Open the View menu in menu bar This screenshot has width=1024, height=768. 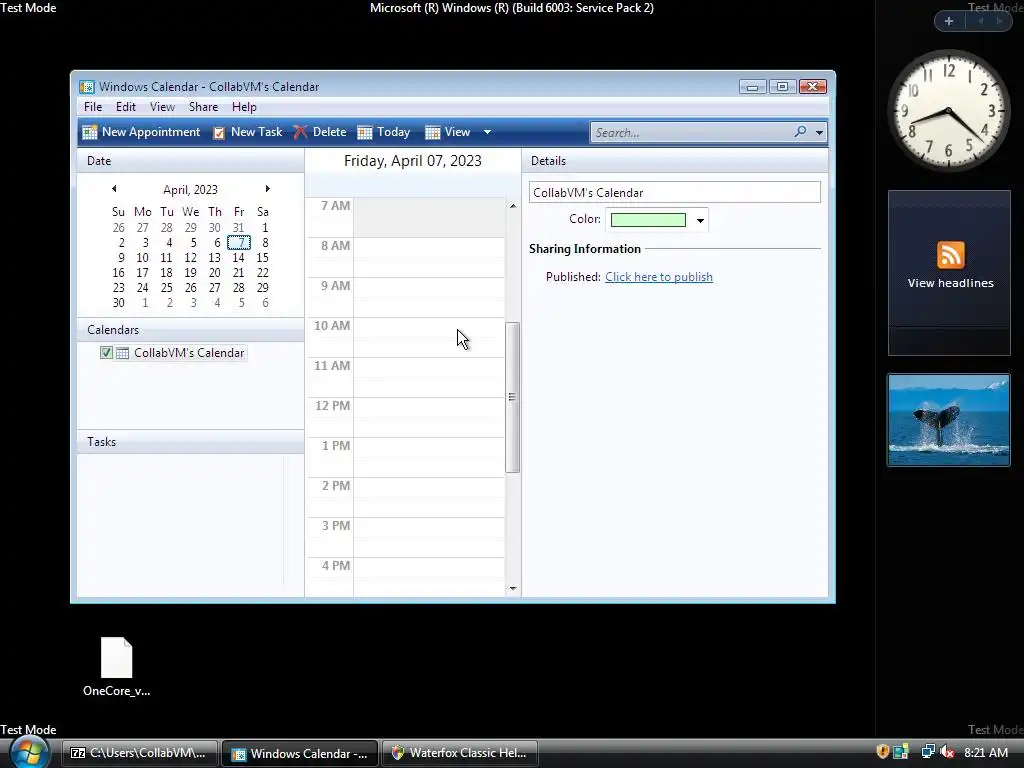pyautogui.click(x=162, y=106)
